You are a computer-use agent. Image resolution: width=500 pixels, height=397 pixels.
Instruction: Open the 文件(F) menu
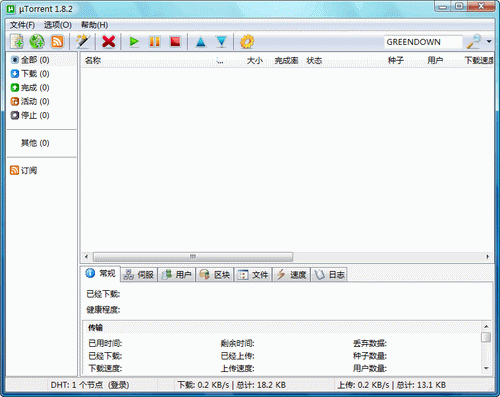pos(22,25)
